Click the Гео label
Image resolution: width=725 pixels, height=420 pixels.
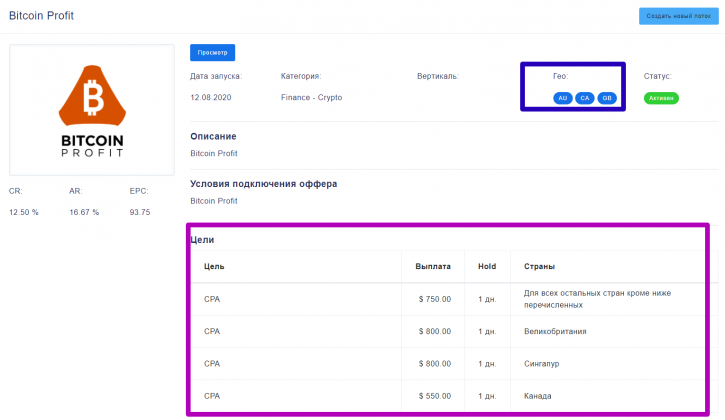tap(560, 76)
